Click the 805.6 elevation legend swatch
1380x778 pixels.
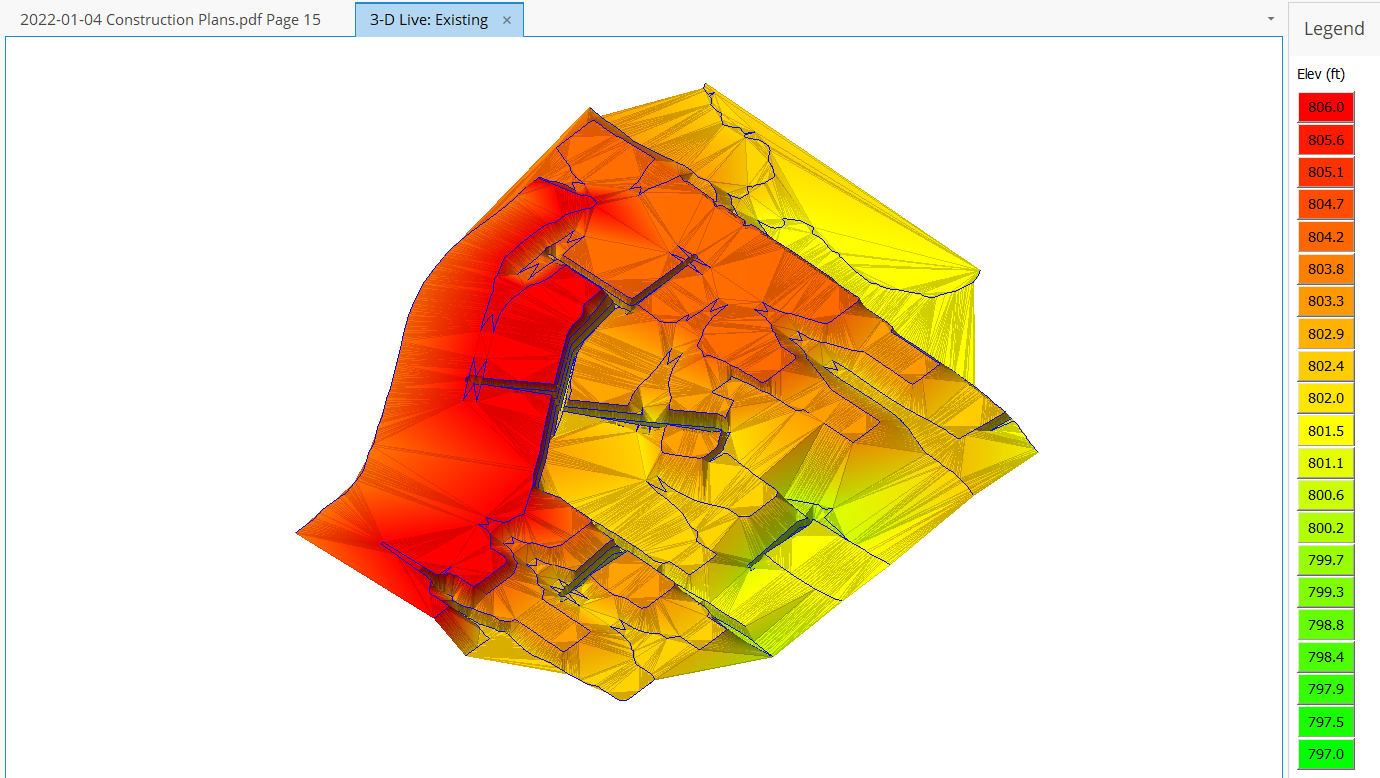[1325, 140]
